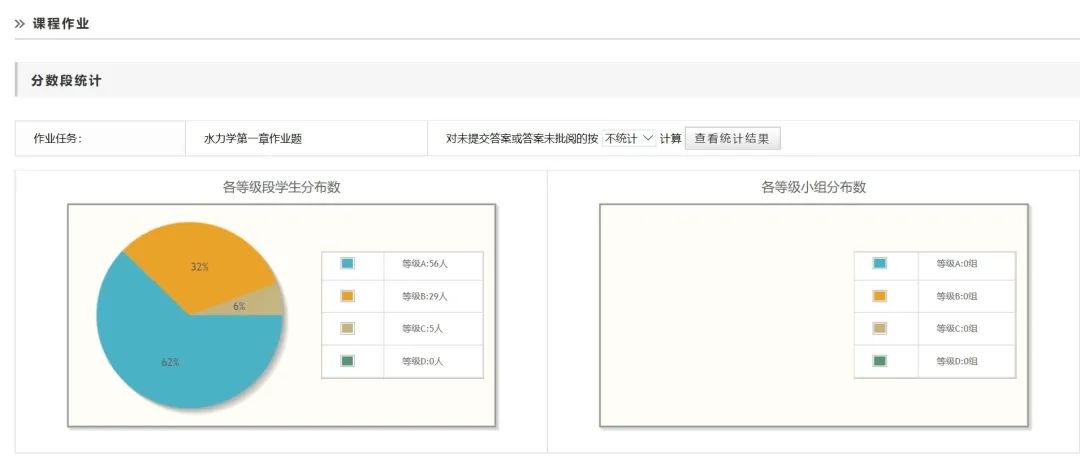Select the 分数段统计 section header

pos(66,80)
